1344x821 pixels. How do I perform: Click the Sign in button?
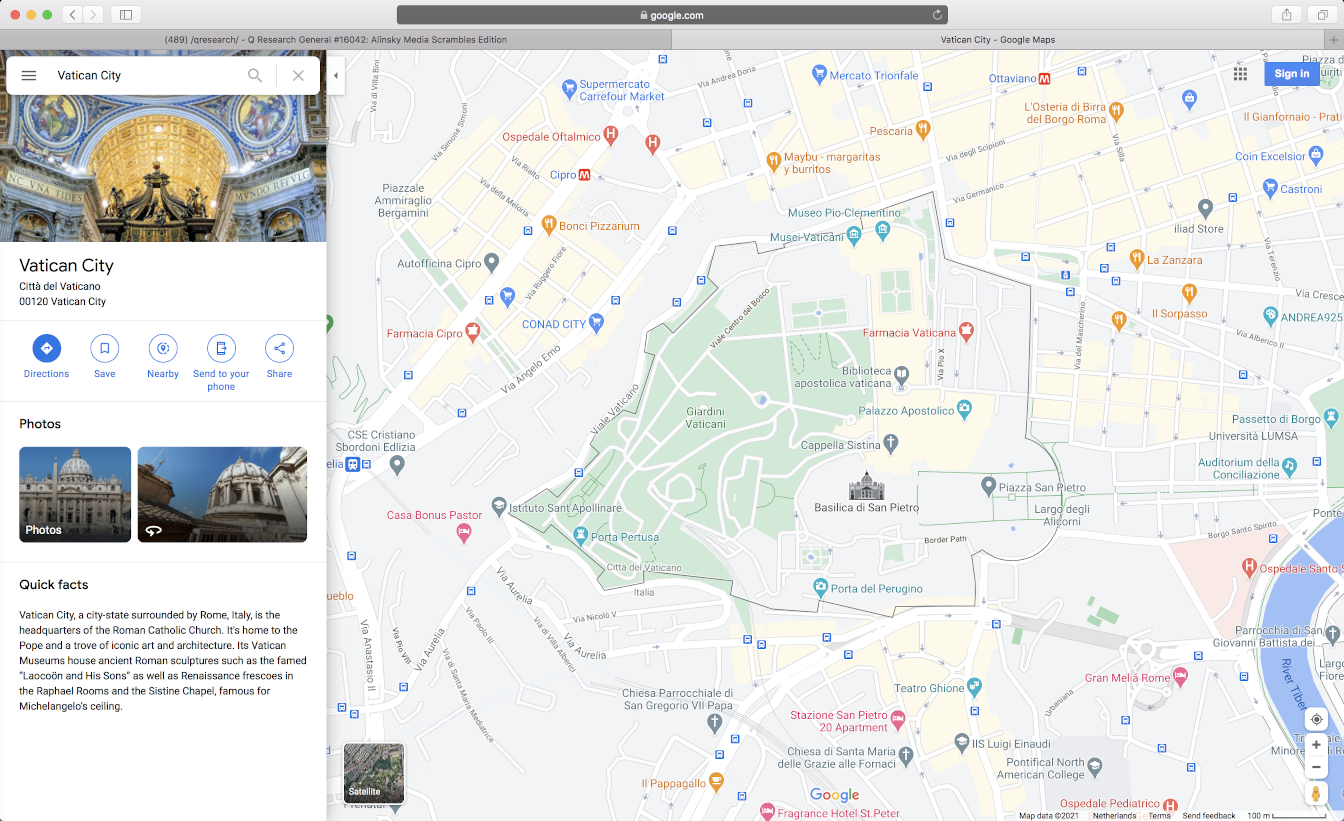tap(1292, 73)
